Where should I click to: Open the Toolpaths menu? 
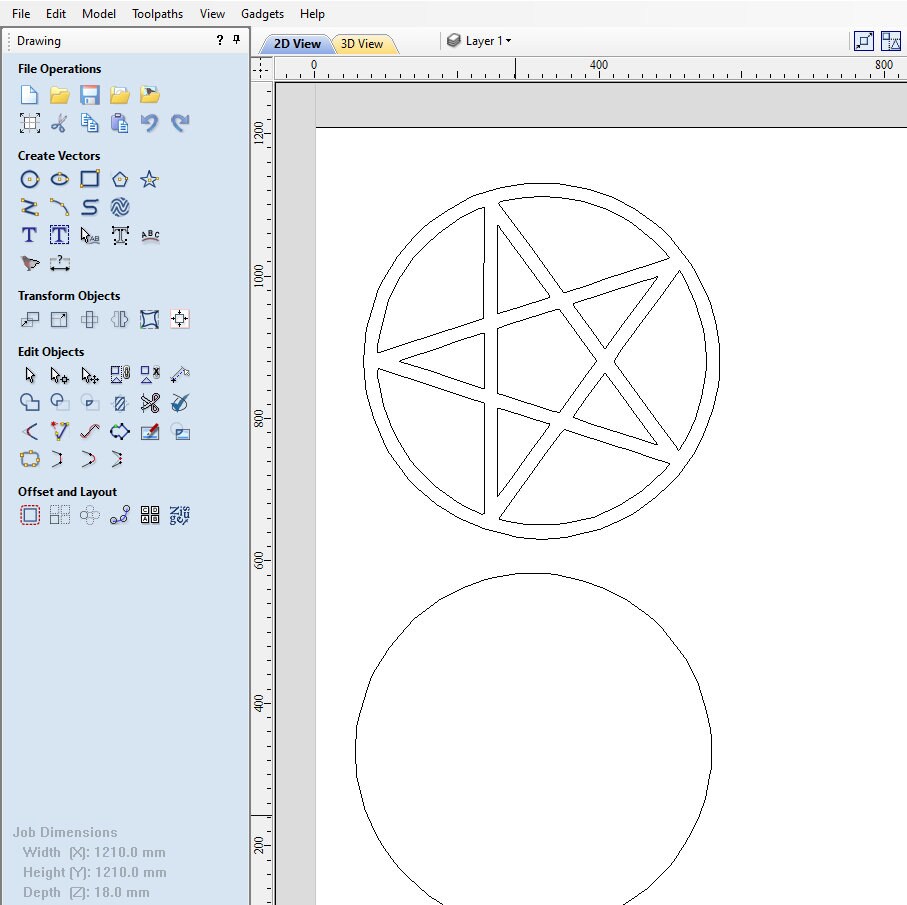[157, 13]
